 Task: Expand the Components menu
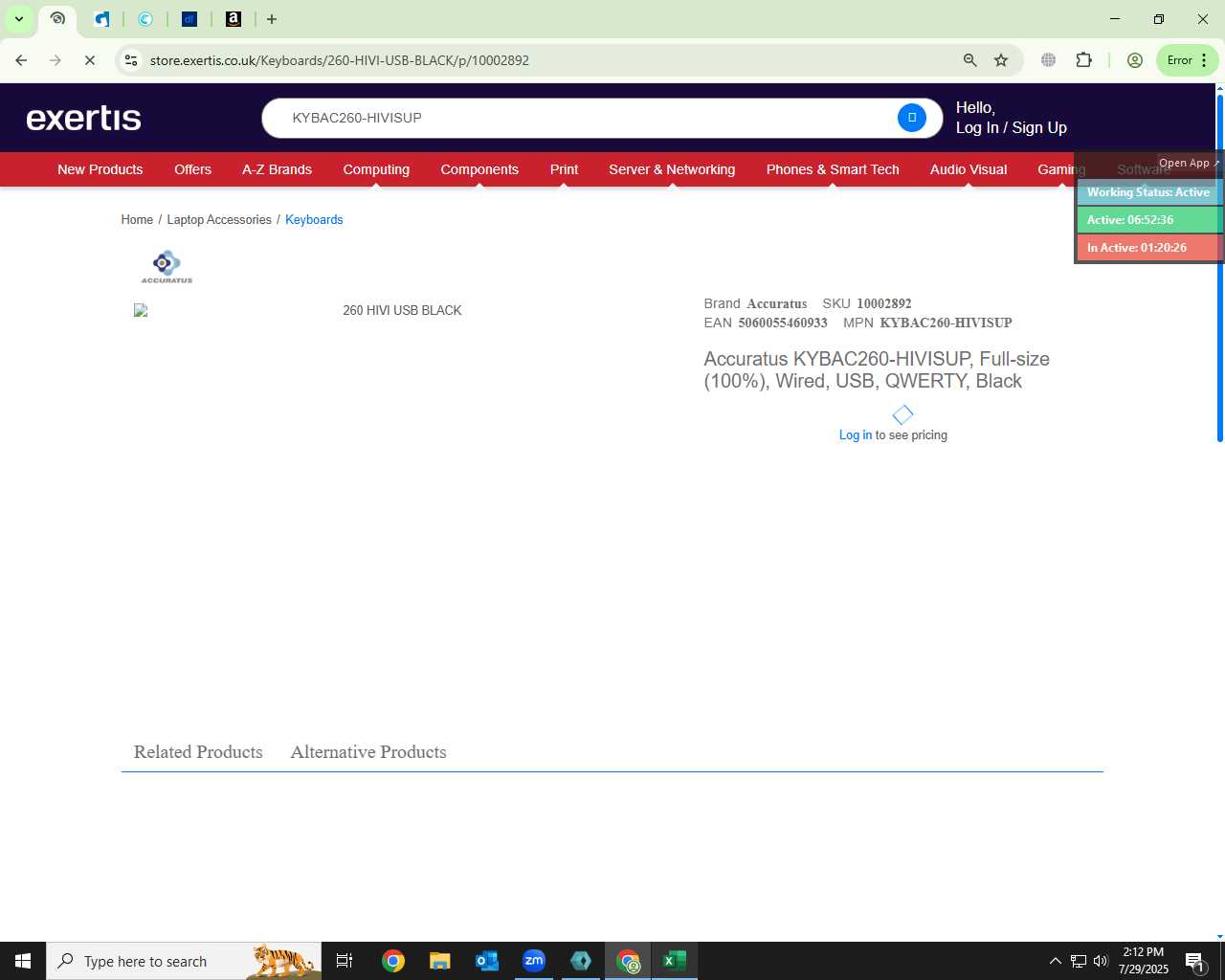tap(479, 169)
